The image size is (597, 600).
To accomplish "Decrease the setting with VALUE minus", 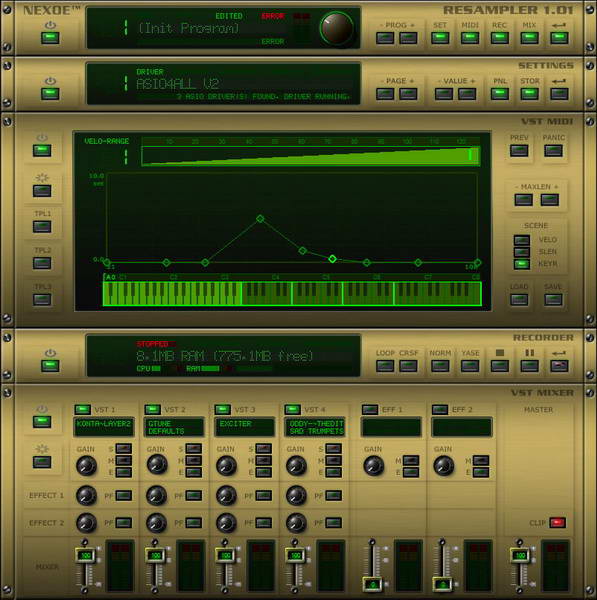I will [x=444, y=94].
